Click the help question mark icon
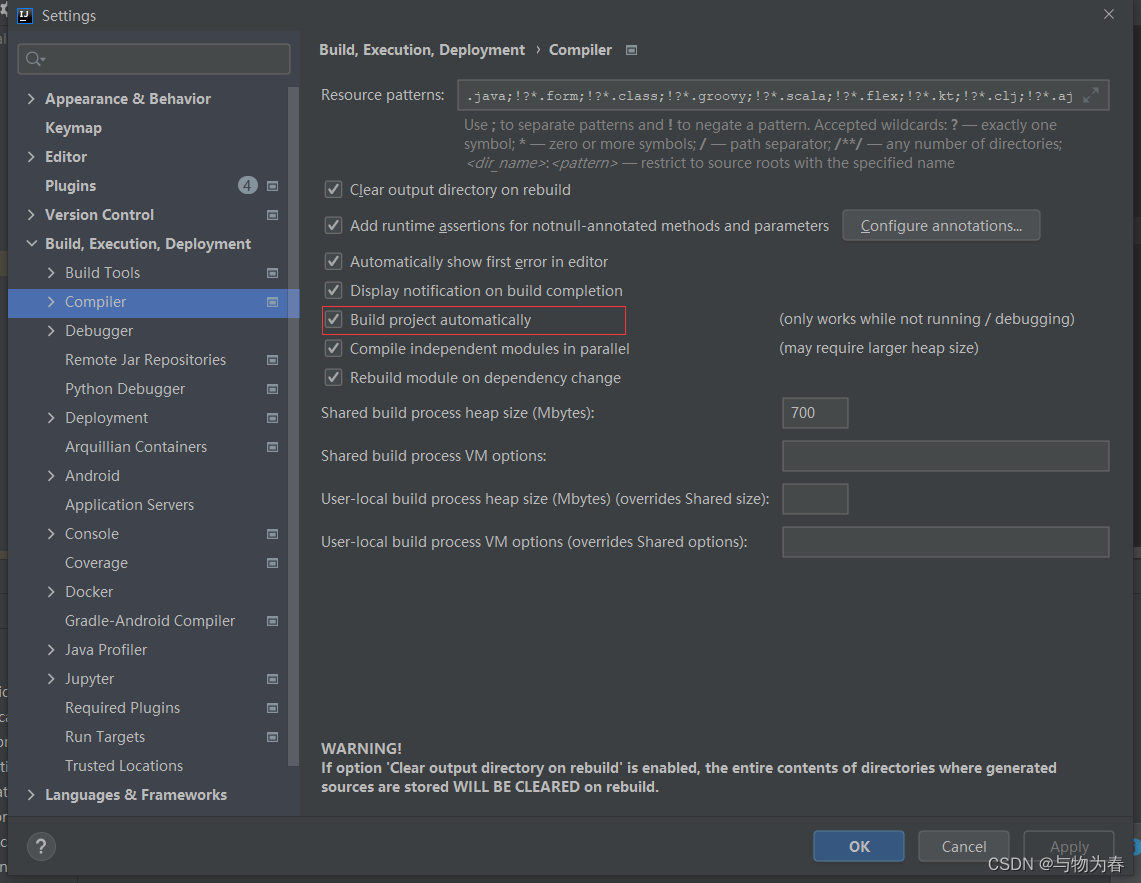This screenshot has height=883, width=1141. point(40,846)
